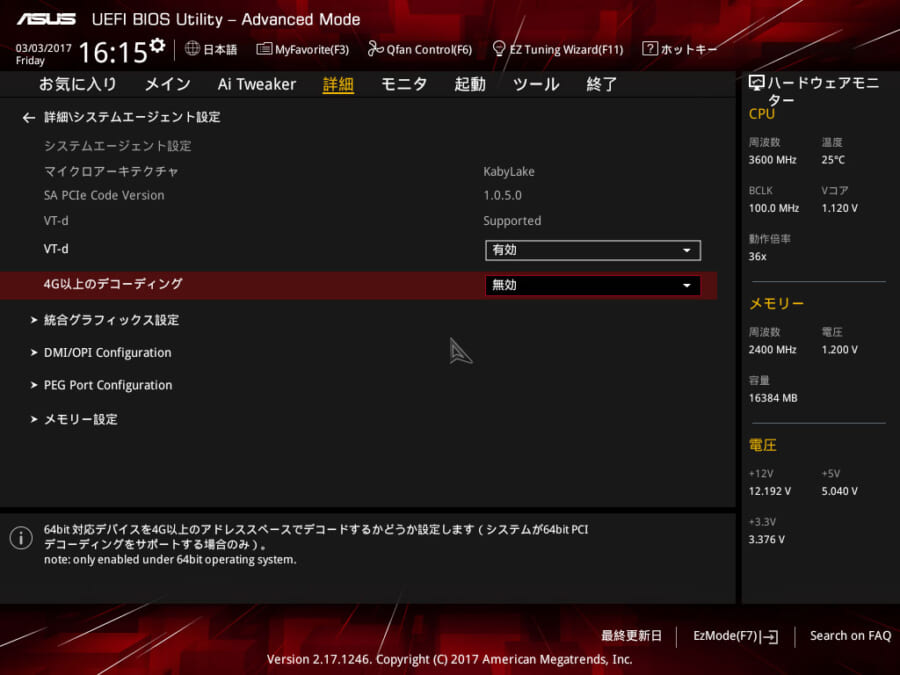Click the globe language icon

pos(192,49)
